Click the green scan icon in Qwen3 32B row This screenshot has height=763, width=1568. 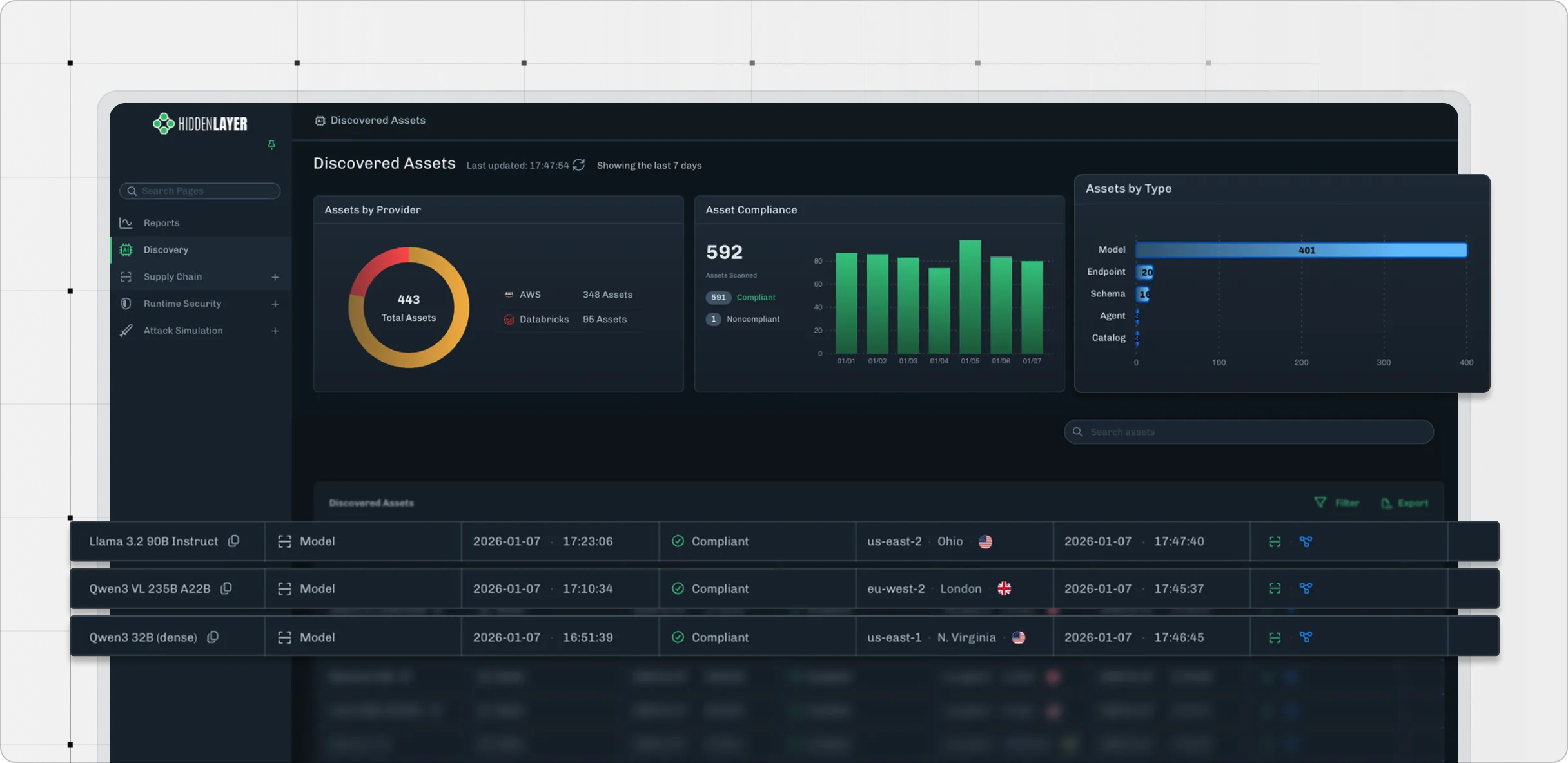click(x=1275, y=637)
